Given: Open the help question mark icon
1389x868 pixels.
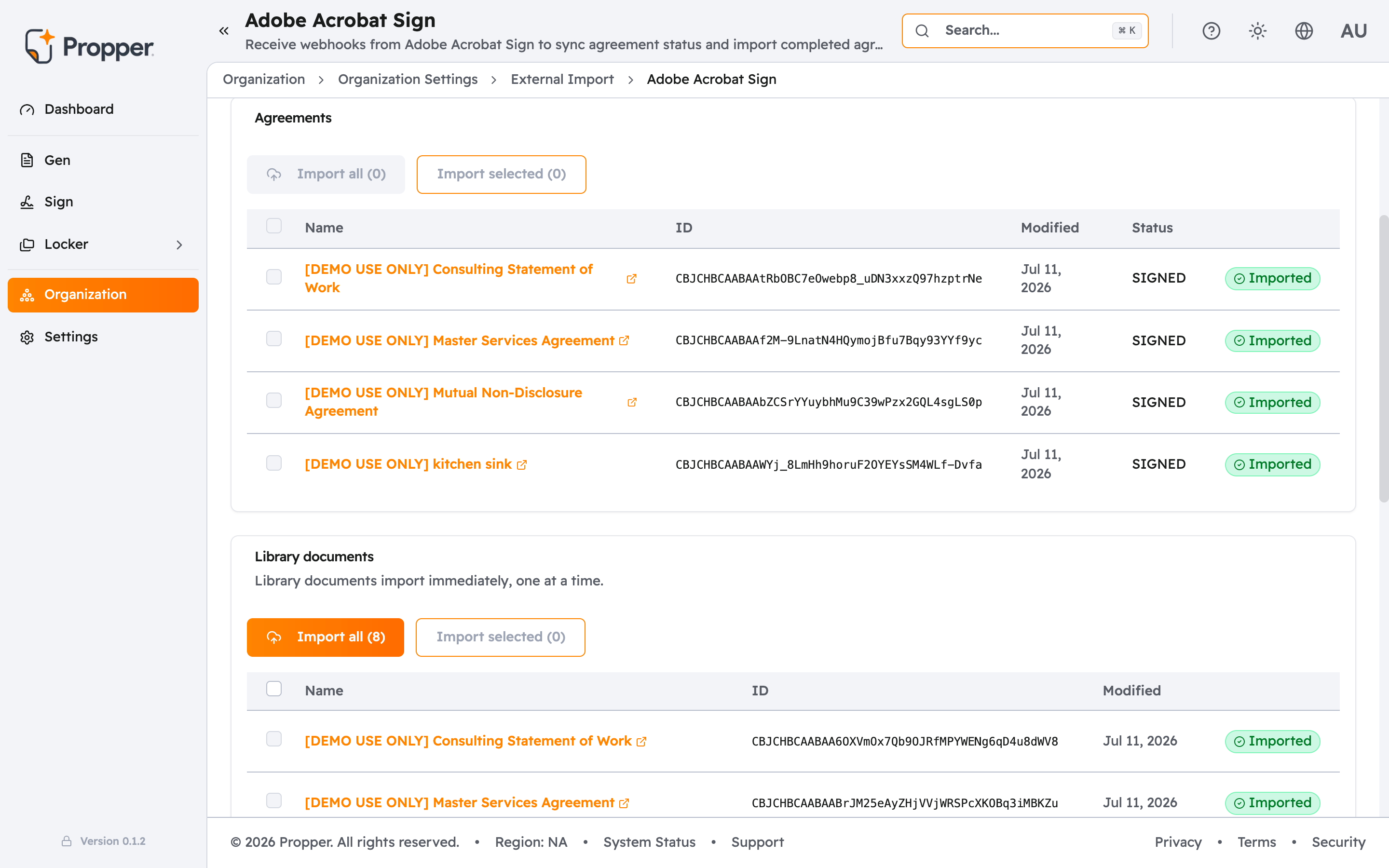Looking at the screenshot, I should click(1211, 31).
